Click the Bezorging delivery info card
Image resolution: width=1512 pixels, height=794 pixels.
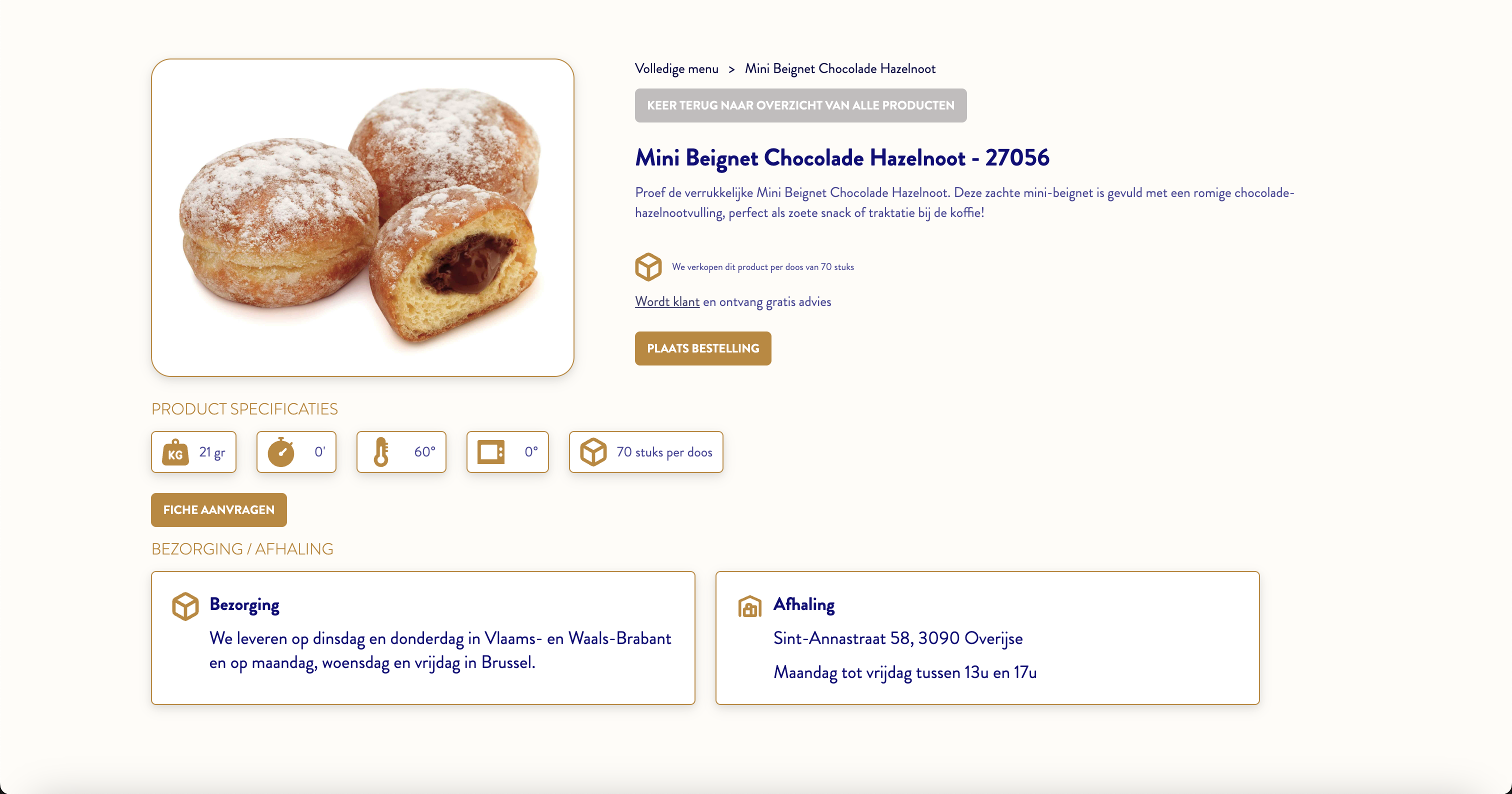point(423,638)
